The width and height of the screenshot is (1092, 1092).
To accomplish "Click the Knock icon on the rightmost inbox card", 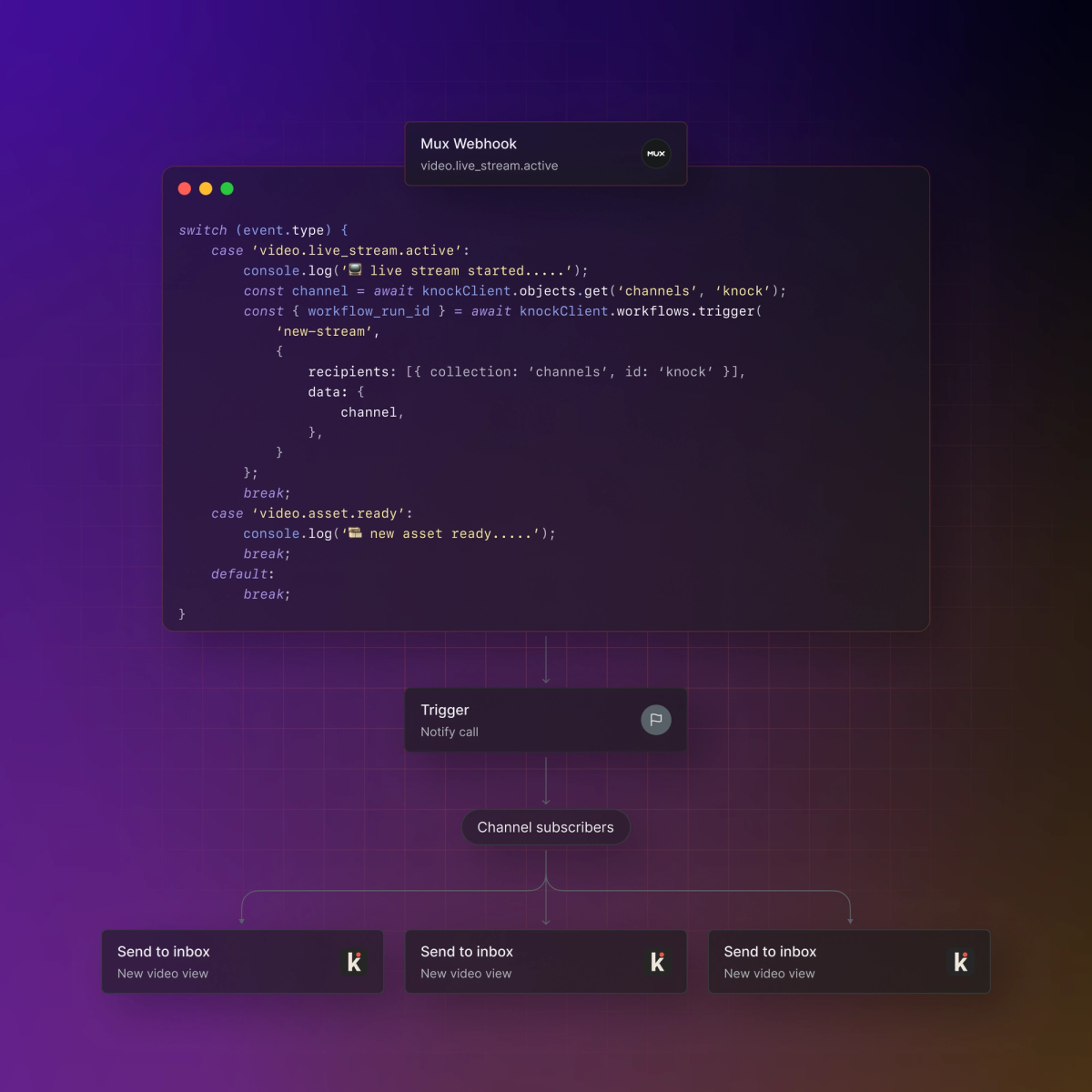I will pos(961,961).
